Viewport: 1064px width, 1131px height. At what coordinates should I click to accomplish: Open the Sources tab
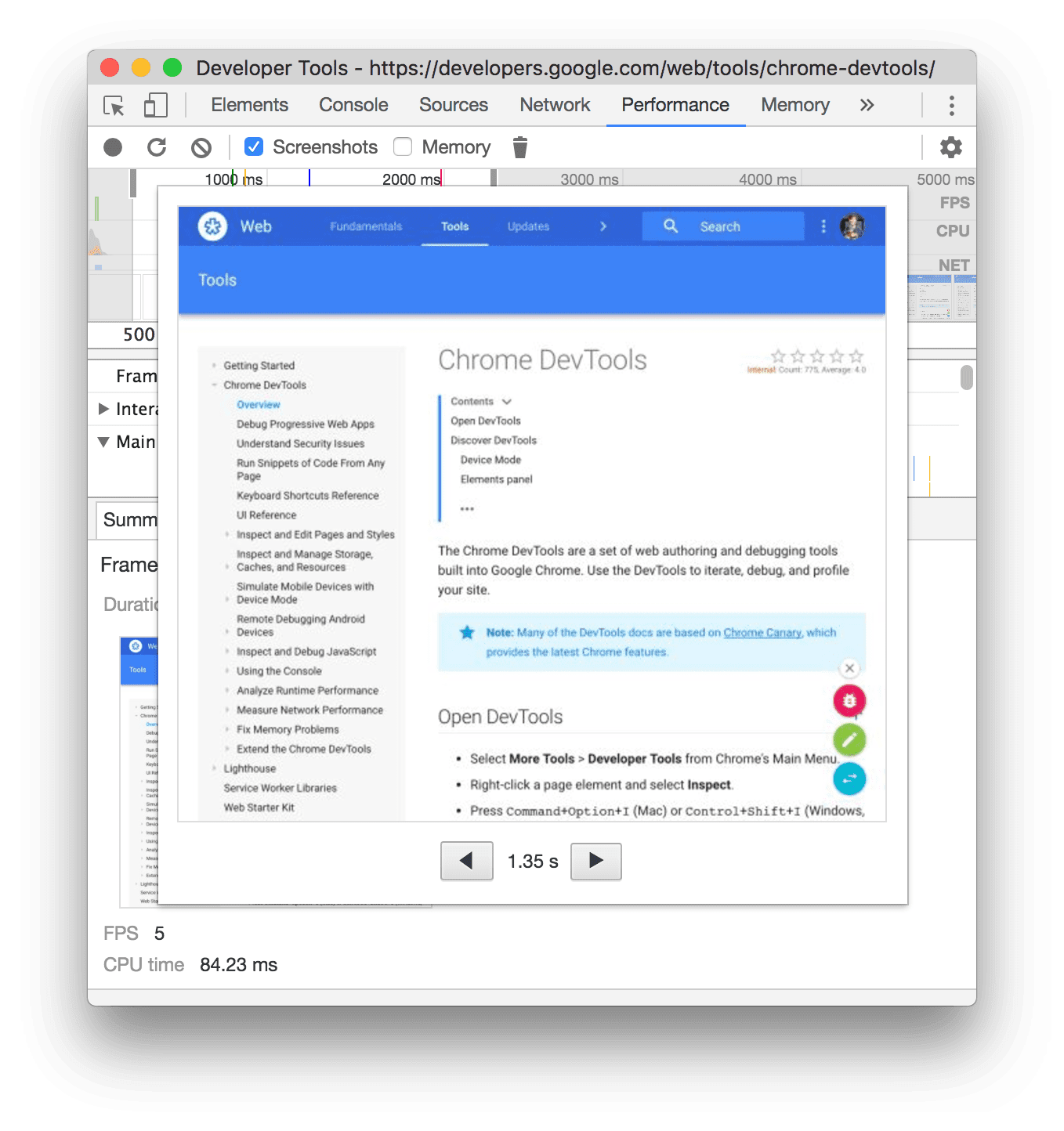(x=454, y=105)
